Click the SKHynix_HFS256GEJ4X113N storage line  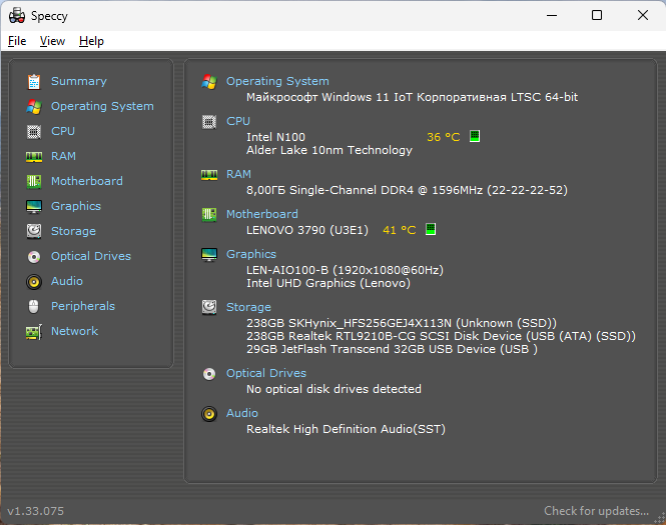pos(401,323)
